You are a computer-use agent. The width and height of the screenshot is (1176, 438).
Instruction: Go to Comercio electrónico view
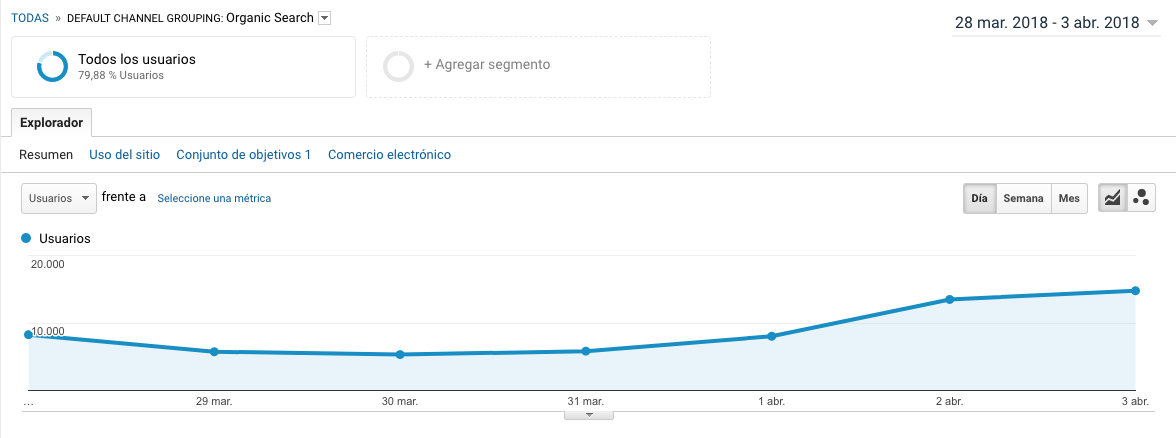tap(389, 155)
